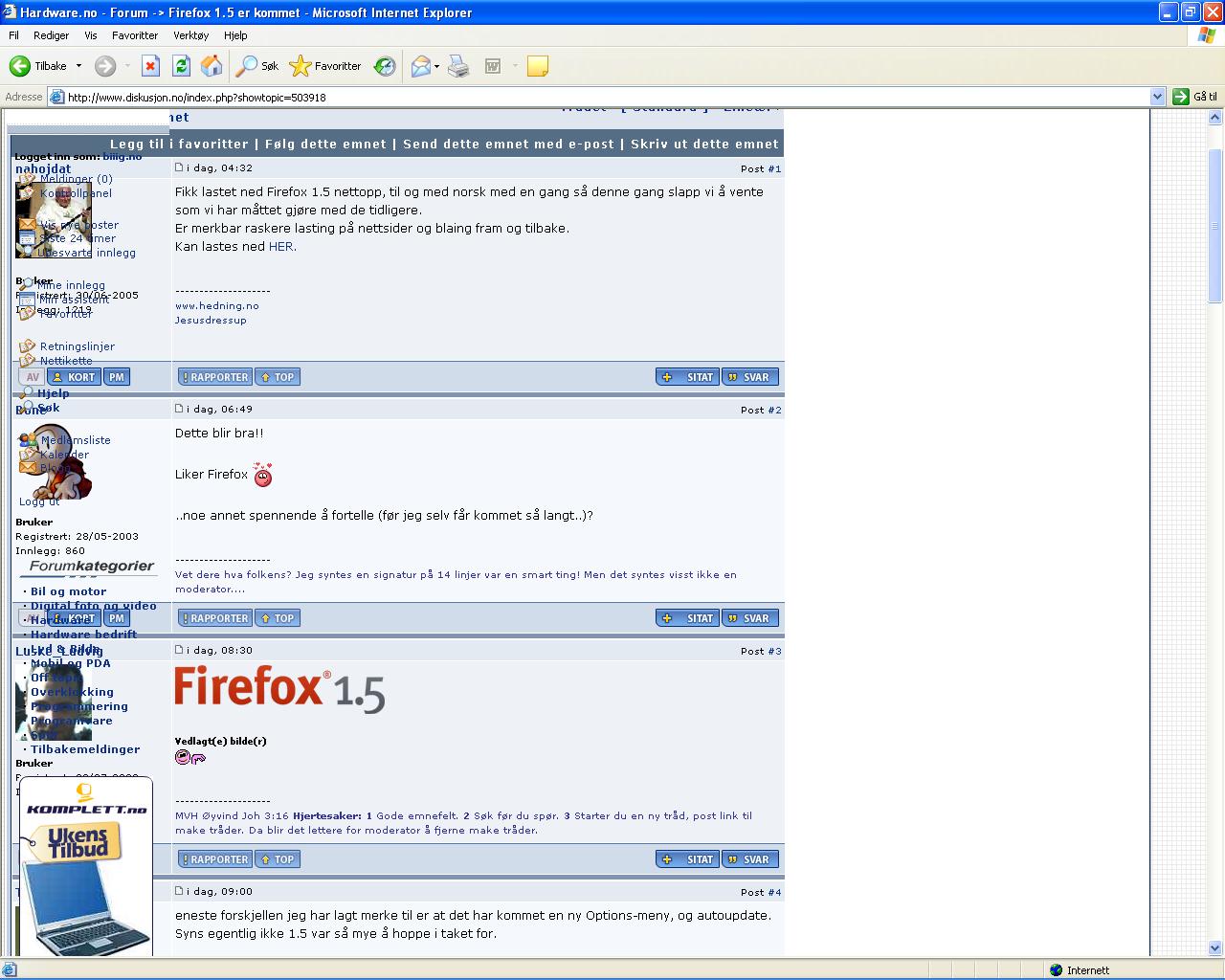
Task: Open the Vis menu
Action: point(91,35)
